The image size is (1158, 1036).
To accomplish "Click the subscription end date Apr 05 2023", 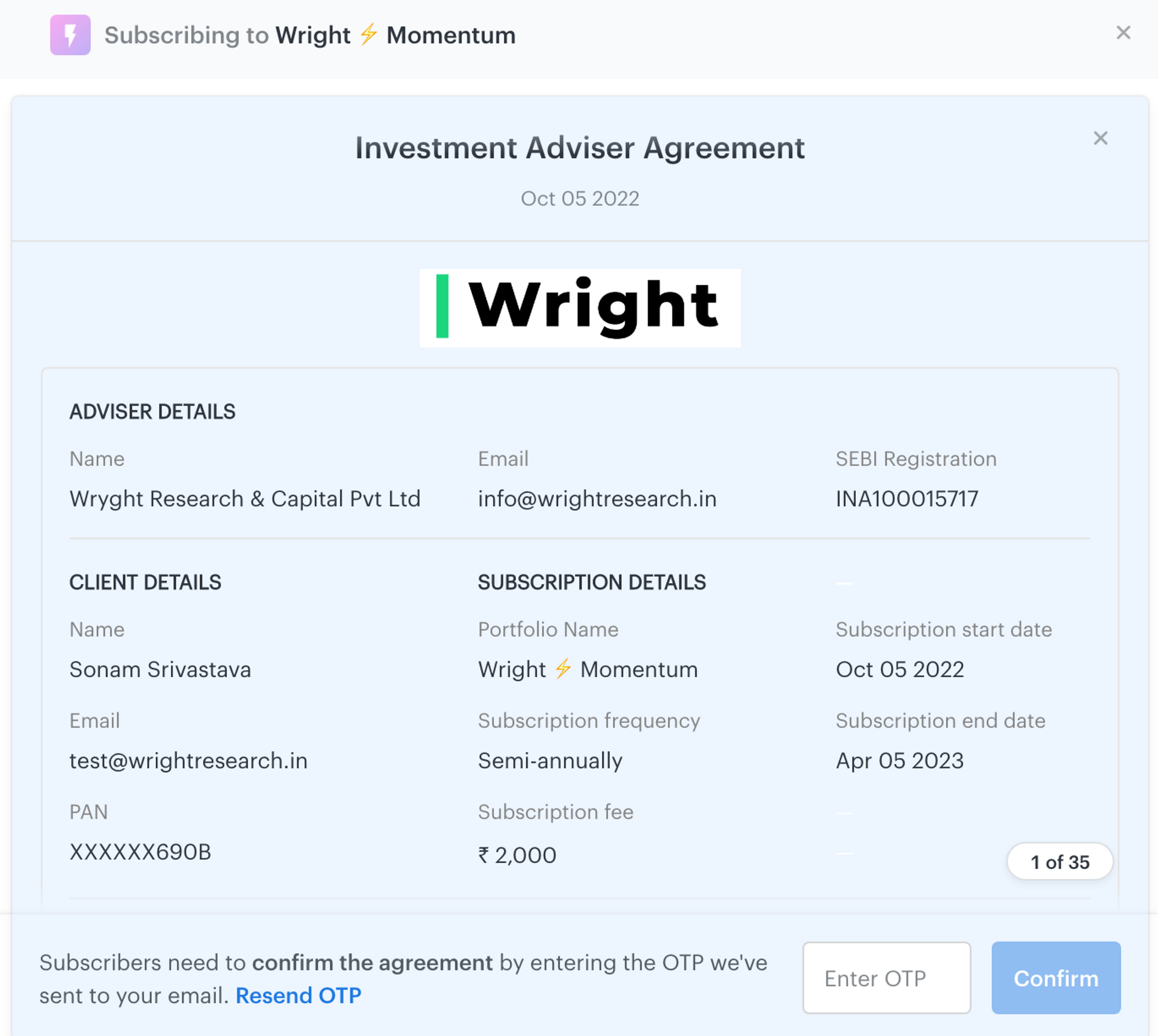I will click(x=900, y=761).
